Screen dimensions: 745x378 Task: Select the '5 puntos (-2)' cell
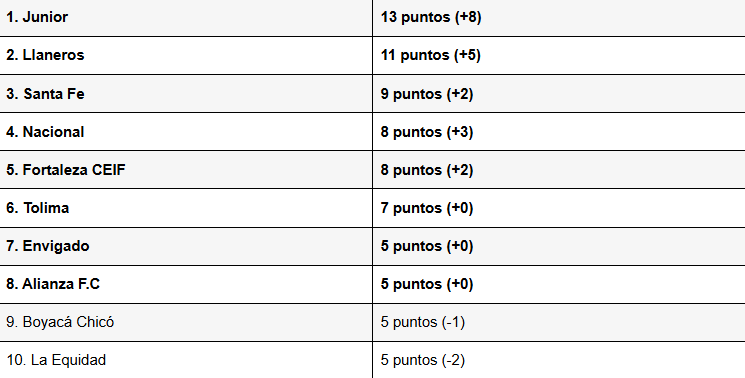tap(559, 360)
